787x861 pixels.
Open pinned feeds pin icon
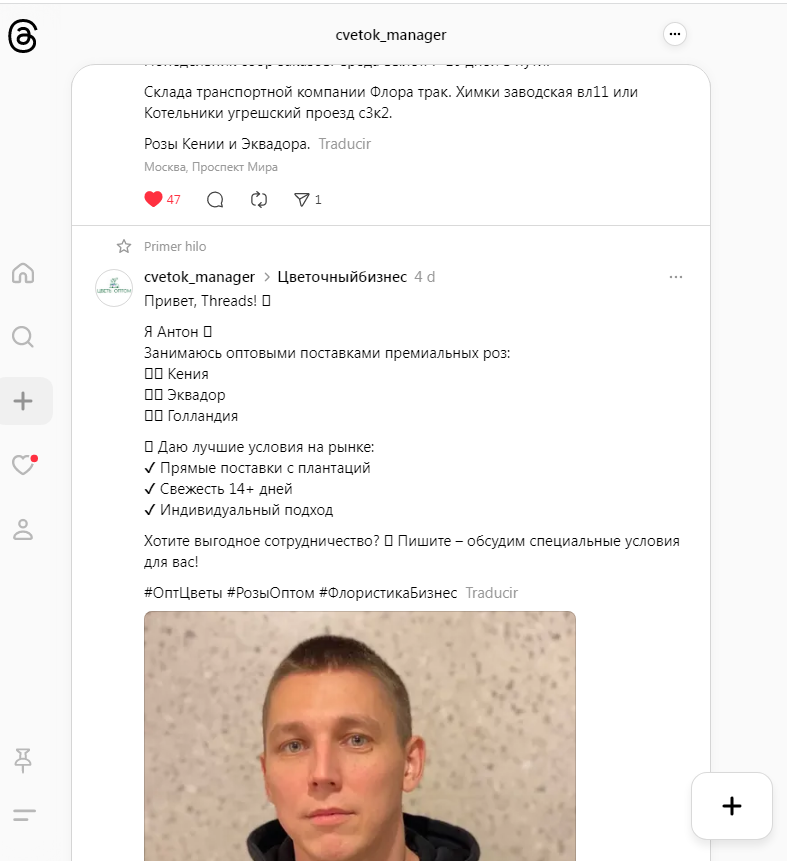(23, 760)
